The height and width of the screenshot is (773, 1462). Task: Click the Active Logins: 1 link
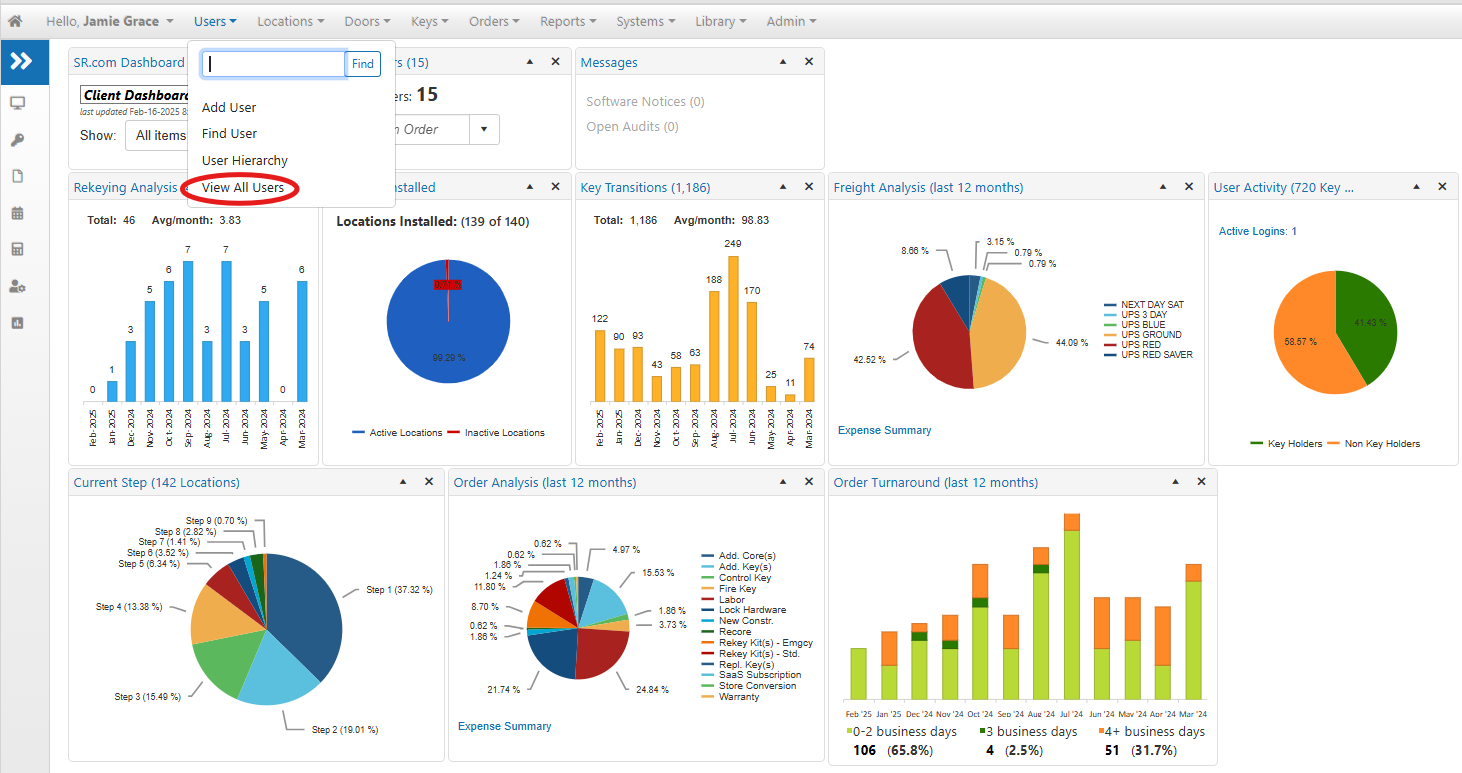(1257, 231)
